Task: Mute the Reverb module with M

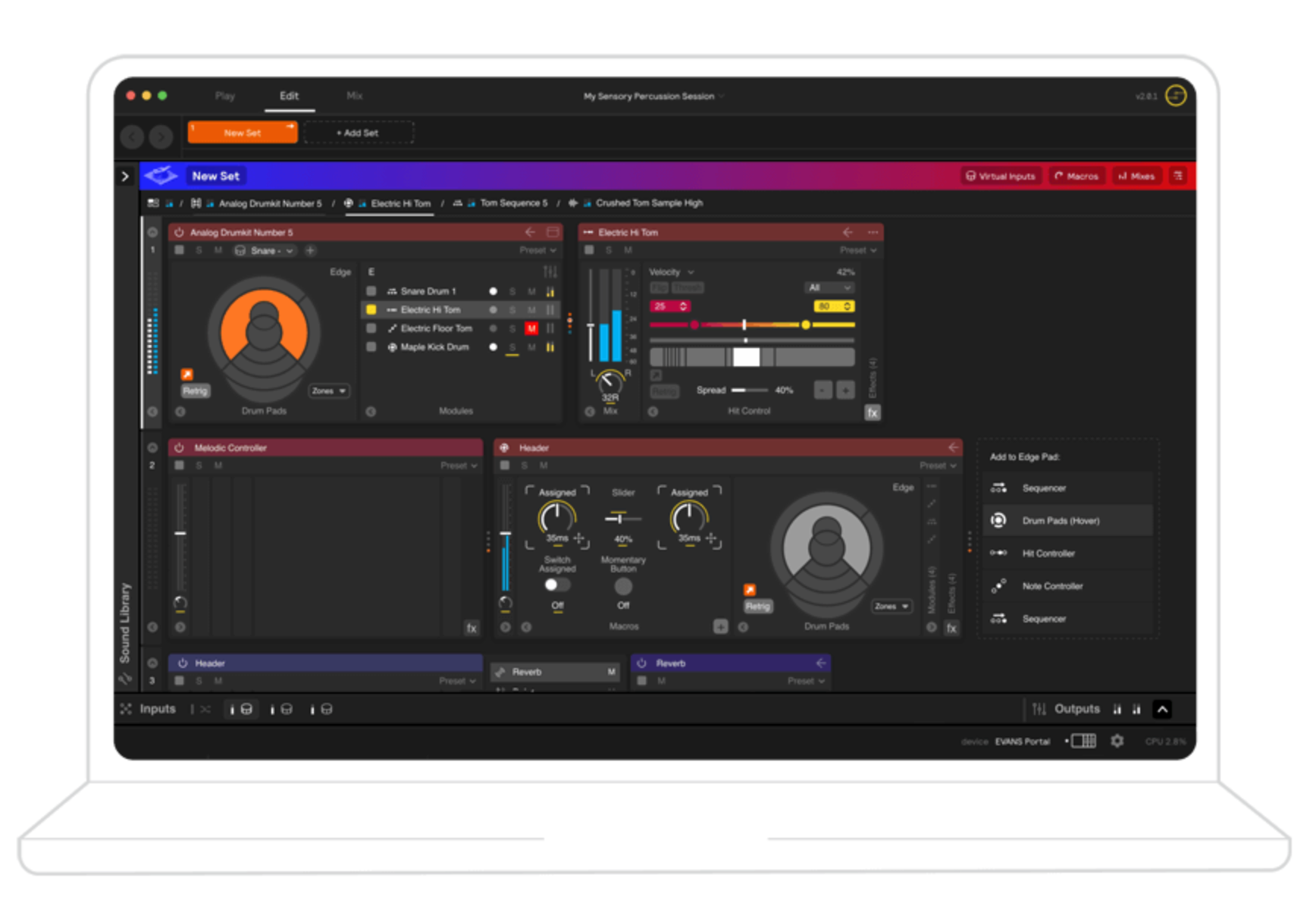Action: tap(611, 672)
